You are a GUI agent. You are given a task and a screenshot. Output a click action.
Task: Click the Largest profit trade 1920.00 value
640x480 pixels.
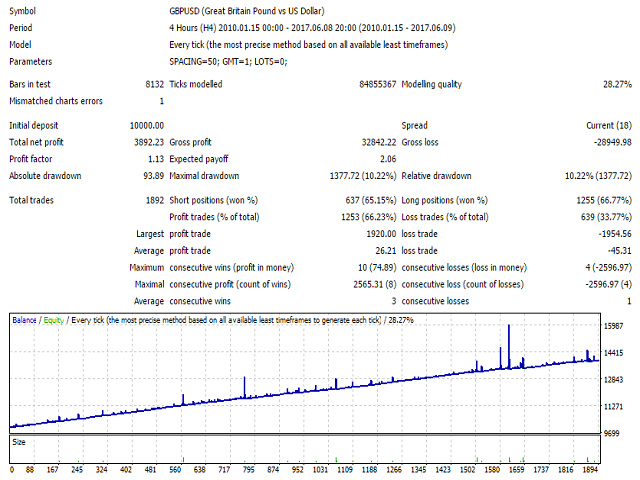(x=379, y=232)
